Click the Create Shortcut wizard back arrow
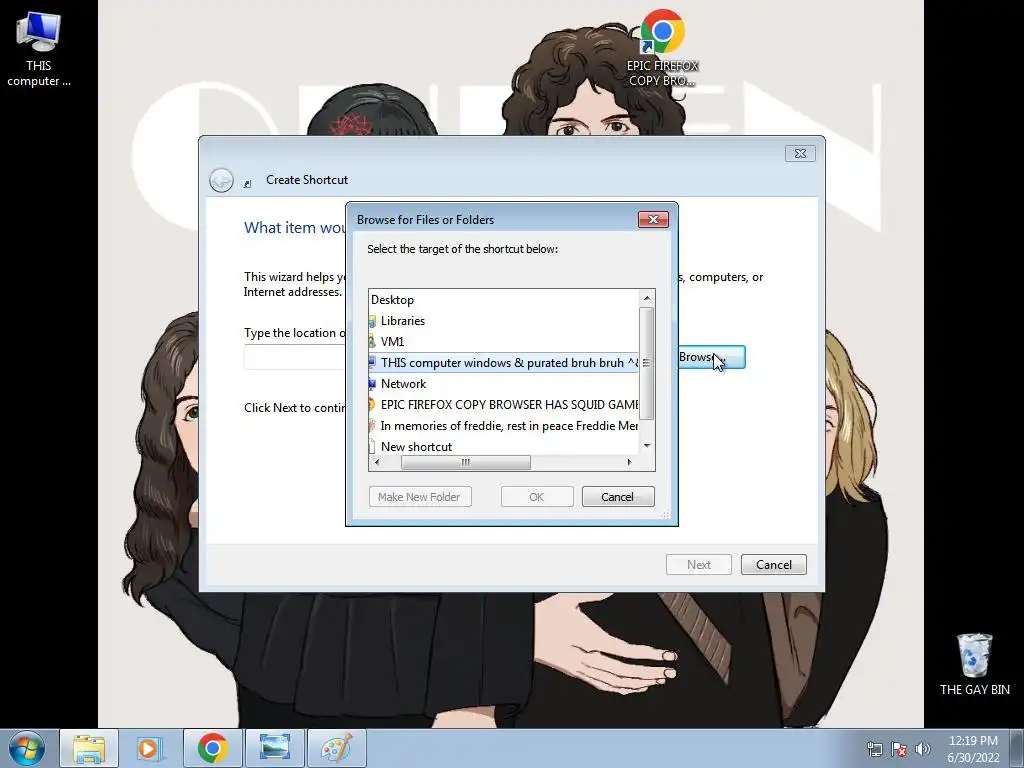 click(x=221, y=180)
